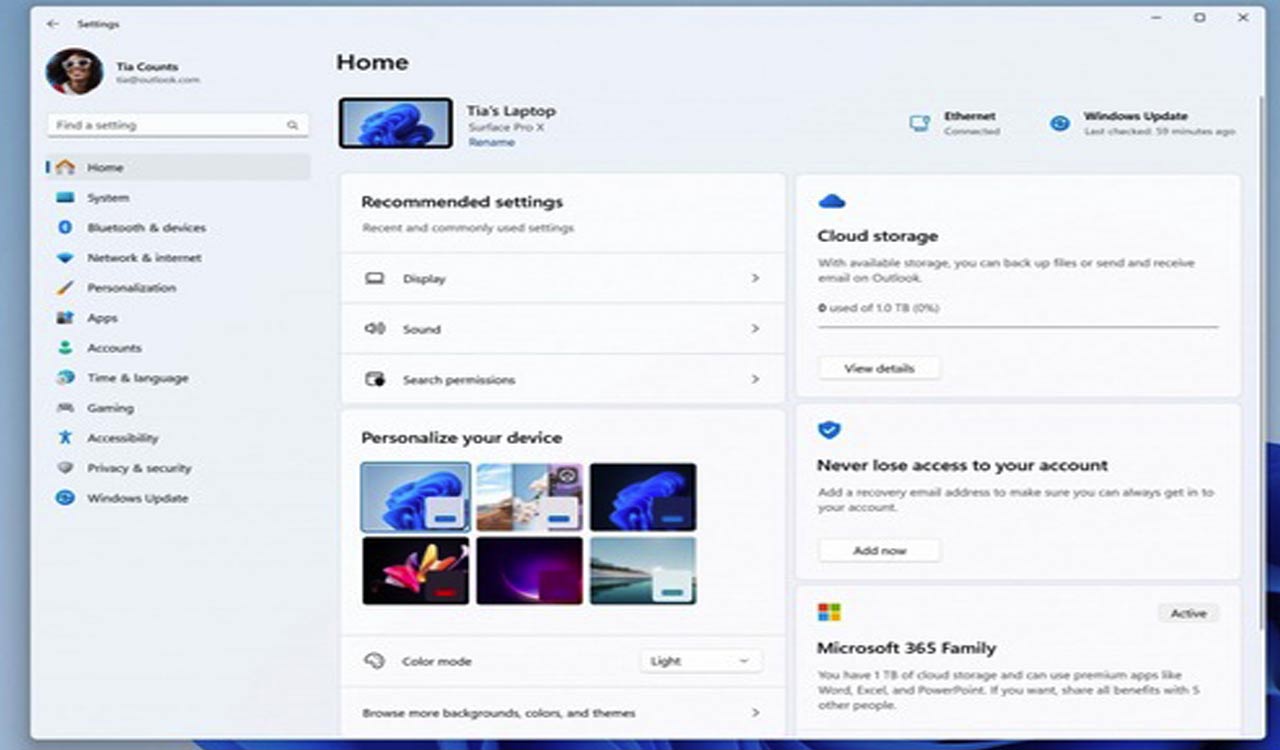Open the Color mode dropdown
The image size is (1280, 750).
coord(700,661)
